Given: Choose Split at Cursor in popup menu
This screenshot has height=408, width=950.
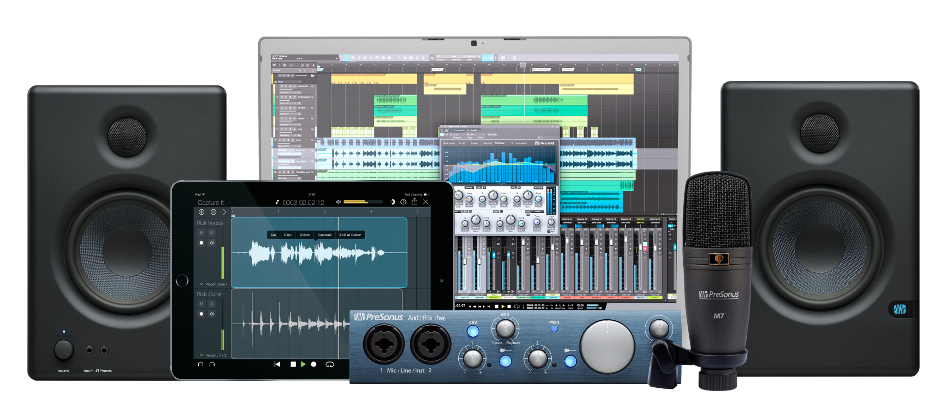Looking at the screenshot, I should click(350, 235).
